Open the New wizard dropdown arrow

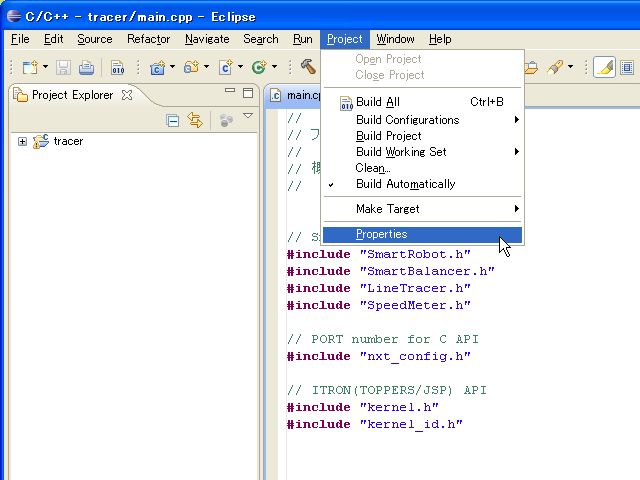[45, 67]
